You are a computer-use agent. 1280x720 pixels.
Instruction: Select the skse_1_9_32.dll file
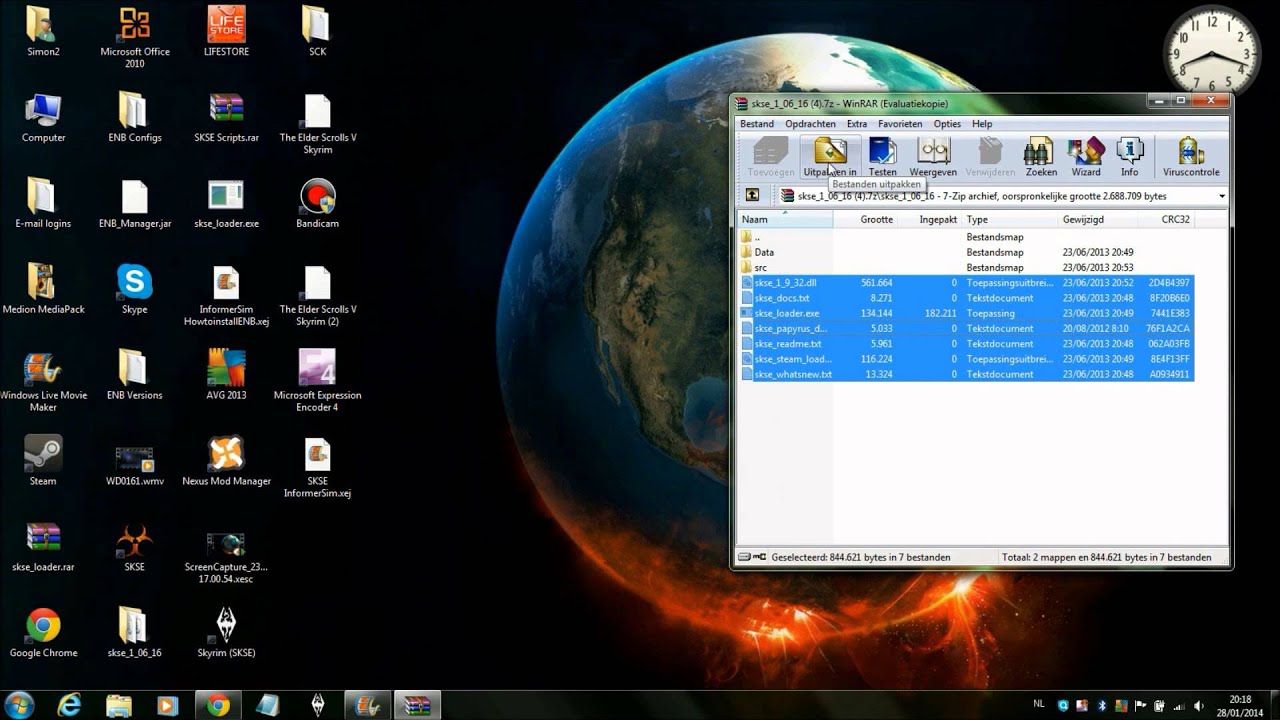965,283
